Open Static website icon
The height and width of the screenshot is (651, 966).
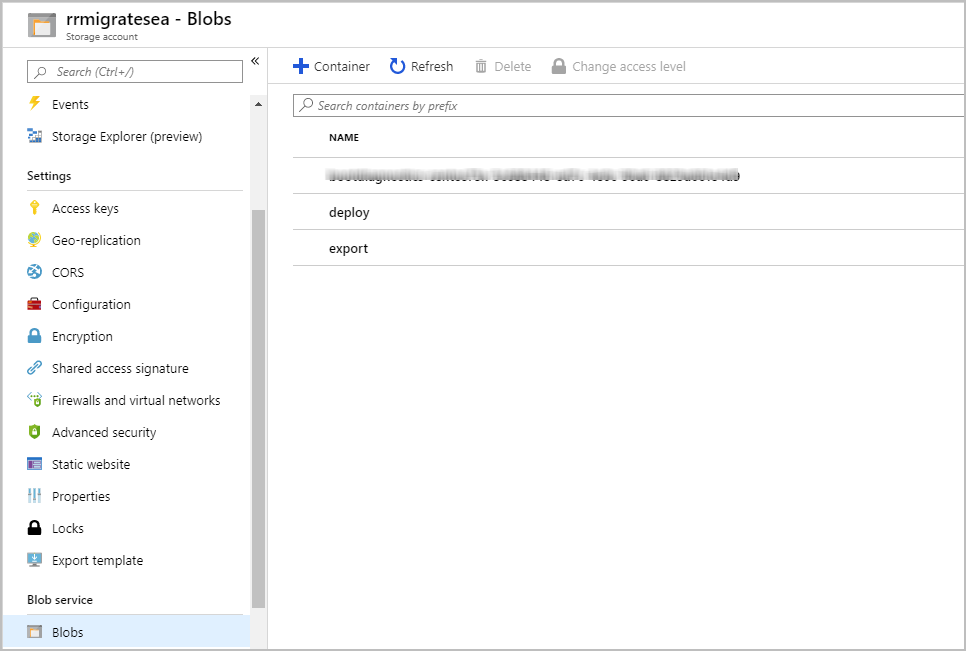tap(35, 464)
